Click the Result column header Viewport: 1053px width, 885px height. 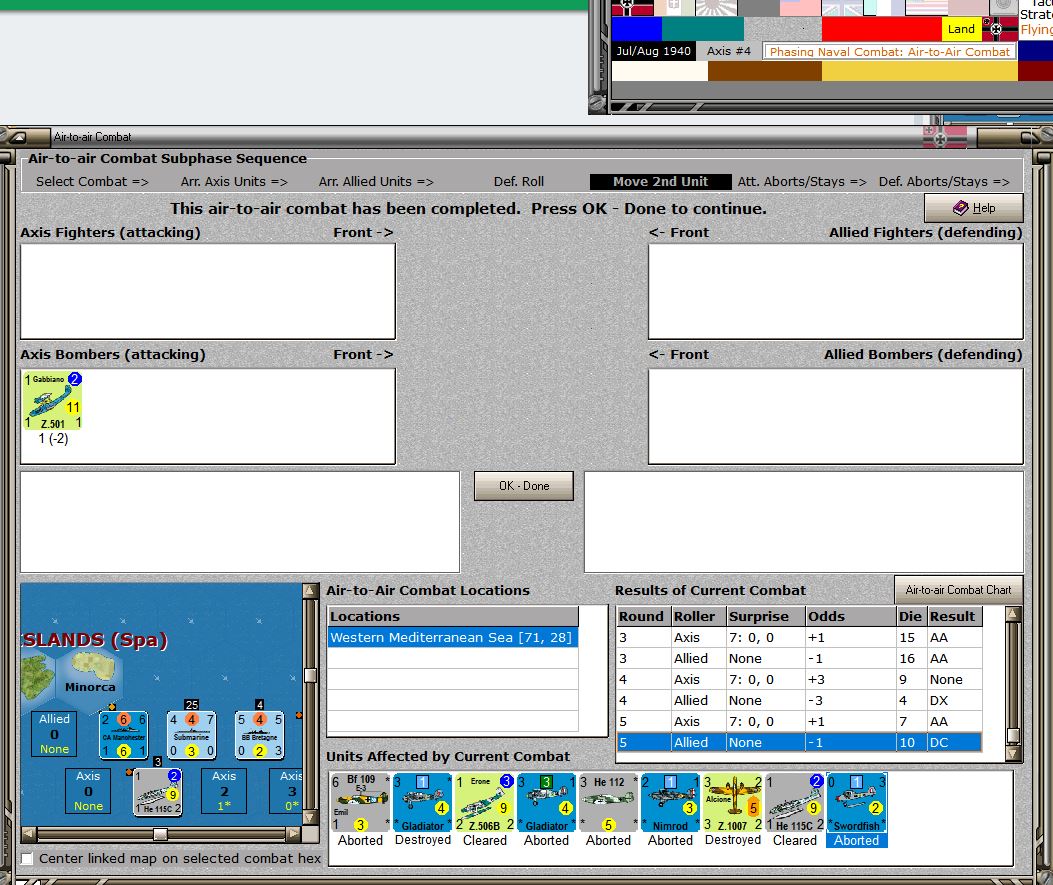pos(955,616)
